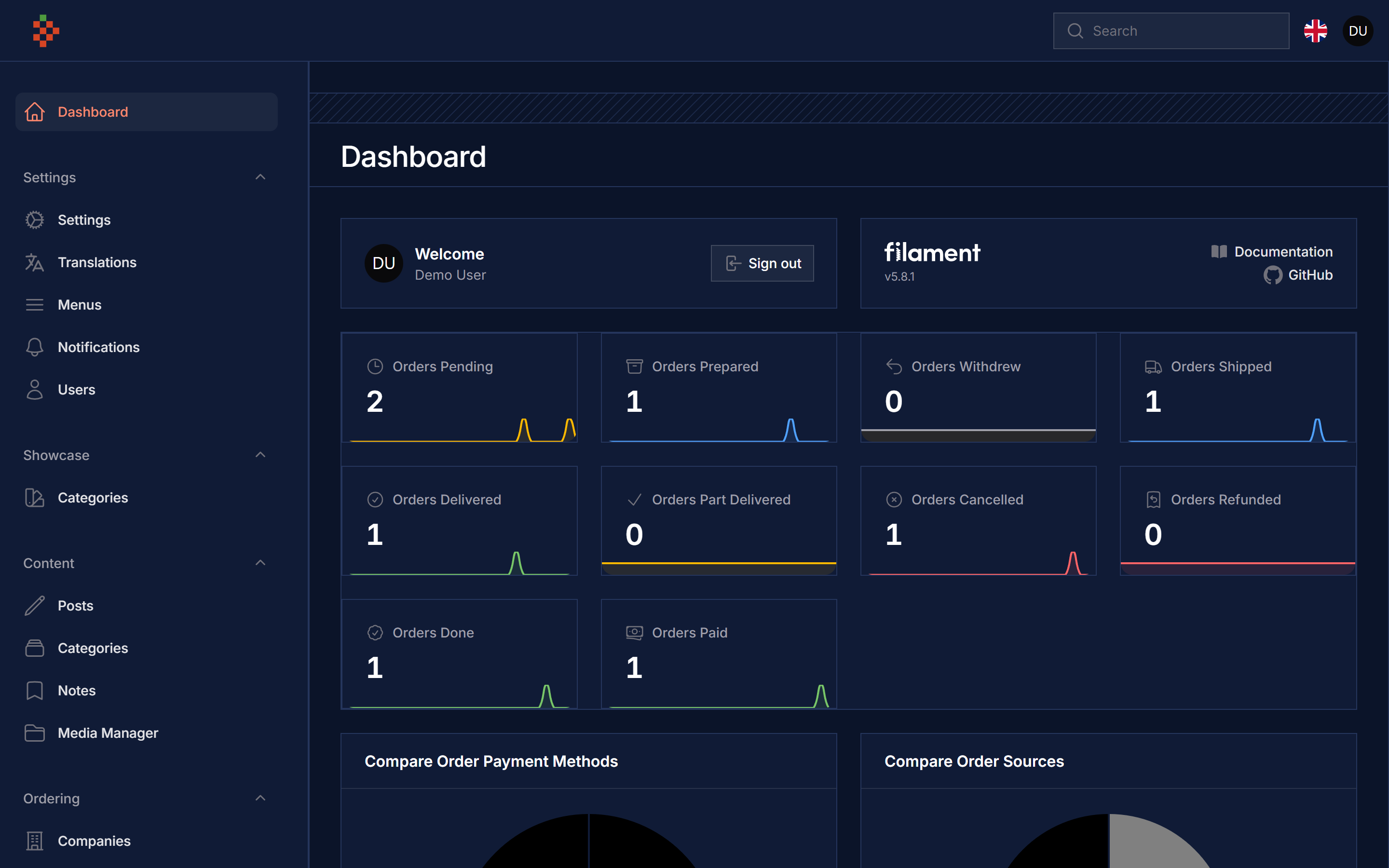Collapse the Showcase sidebar group
This screenshot has height=868, width=1389.
[260, 455]
